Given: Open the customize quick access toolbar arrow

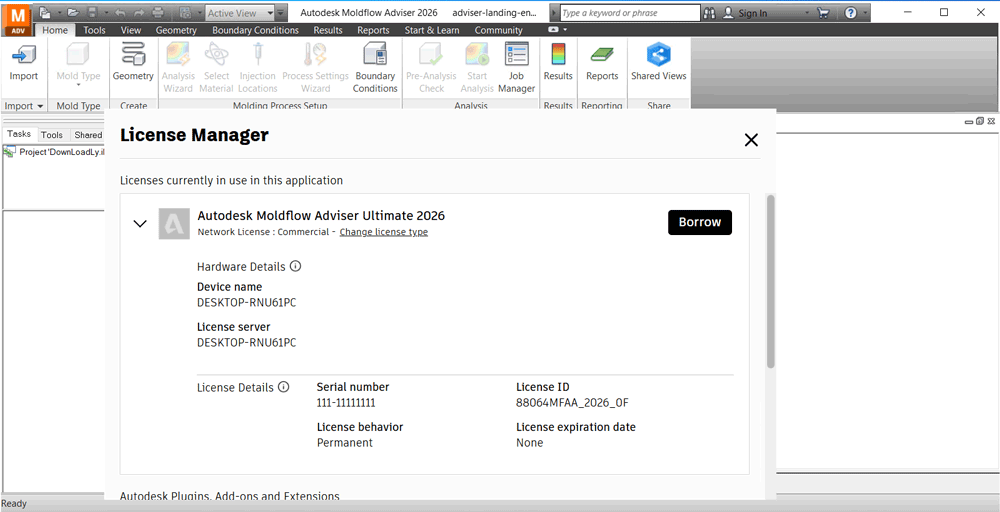Looking at the screenshot, I should tap(281, 13).
